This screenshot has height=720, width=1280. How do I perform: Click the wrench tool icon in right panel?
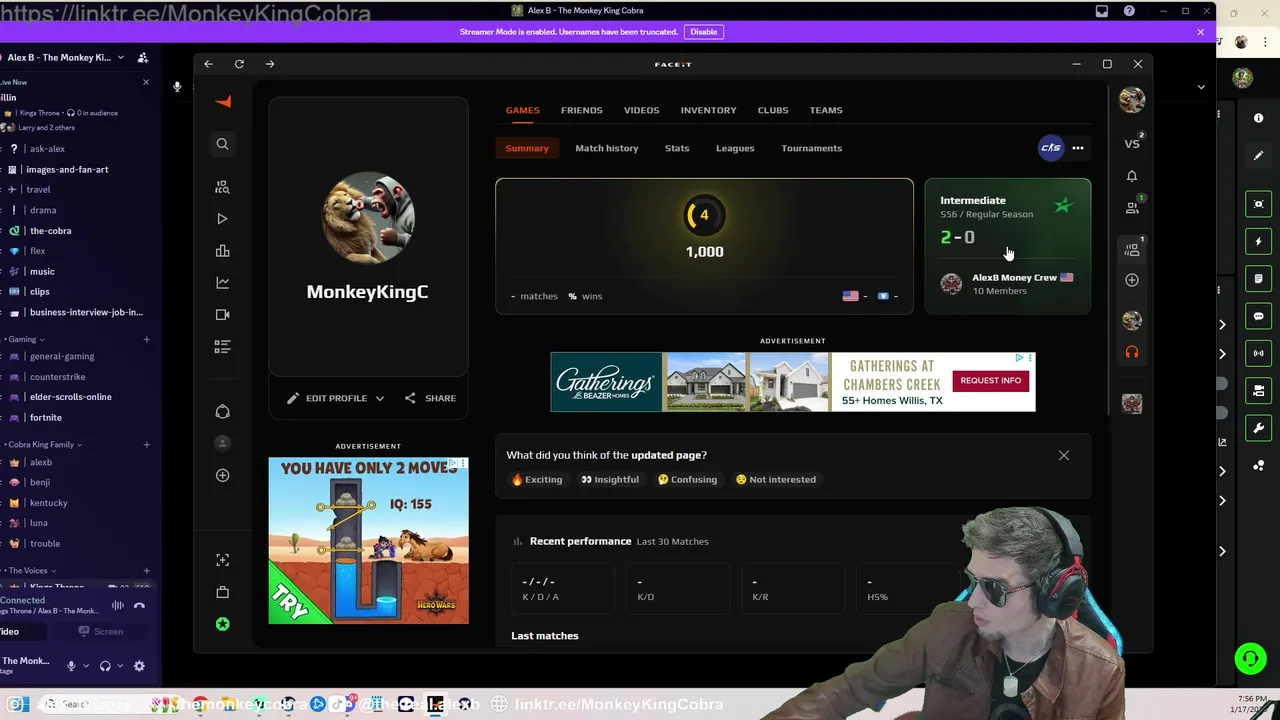click(1258, 428)
